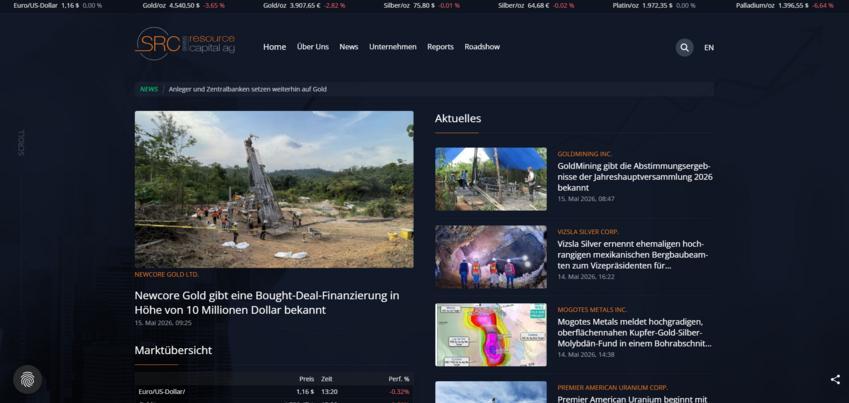Click -0,32% performance value in market table
The image size is (849, 403).
click(399, 392)
